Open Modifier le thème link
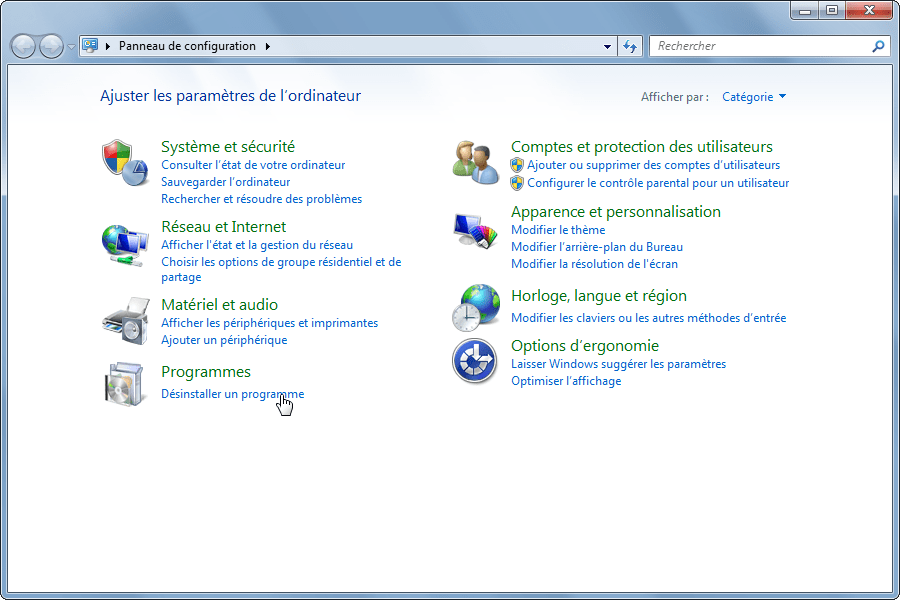This screenshot has height=600, width=900. 557,230
